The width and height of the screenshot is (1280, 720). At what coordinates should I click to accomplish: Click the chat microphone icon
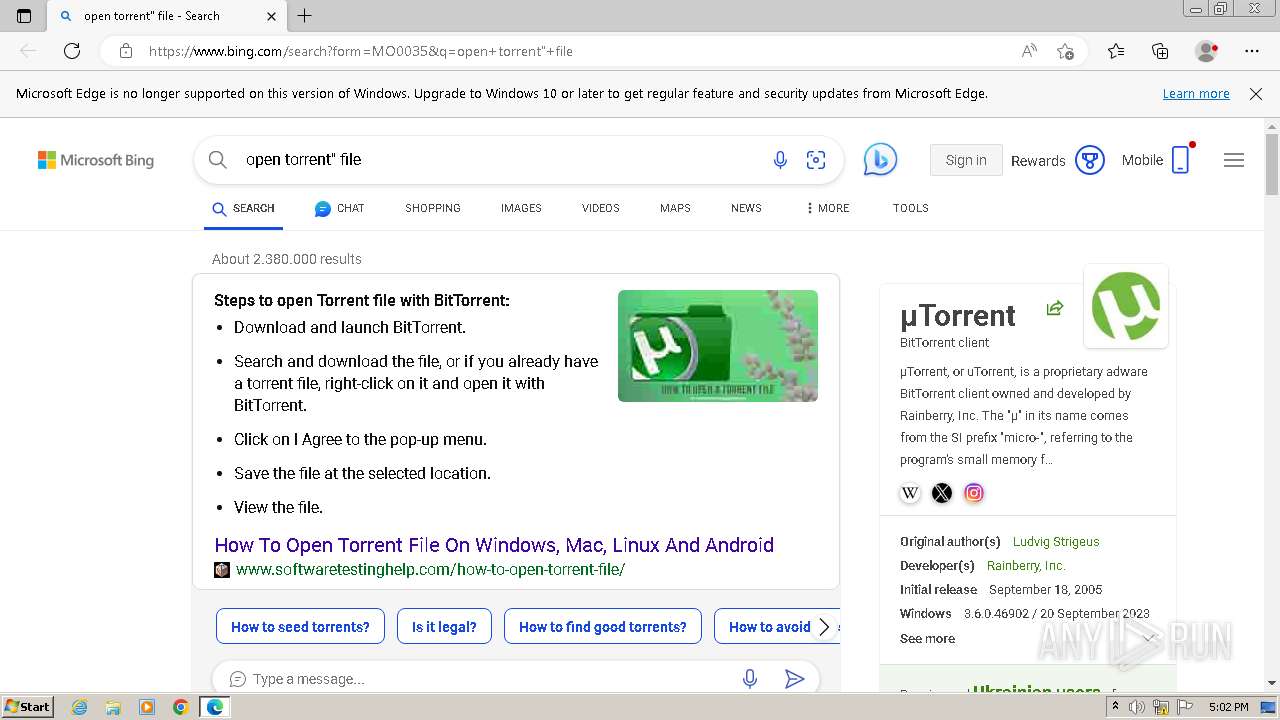coord(750,679)
